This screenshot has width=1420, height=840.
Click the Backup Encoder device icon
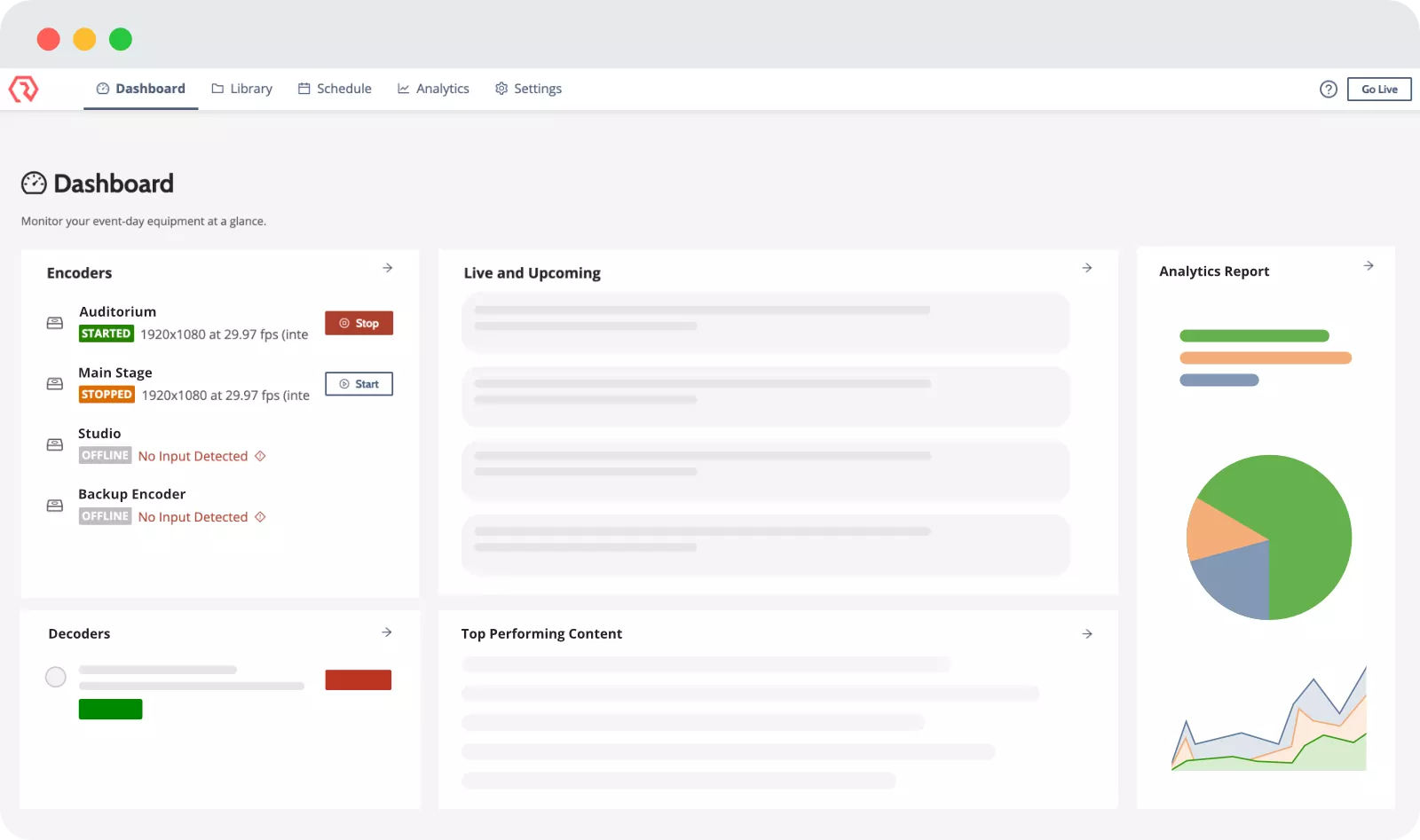[55, 506]
